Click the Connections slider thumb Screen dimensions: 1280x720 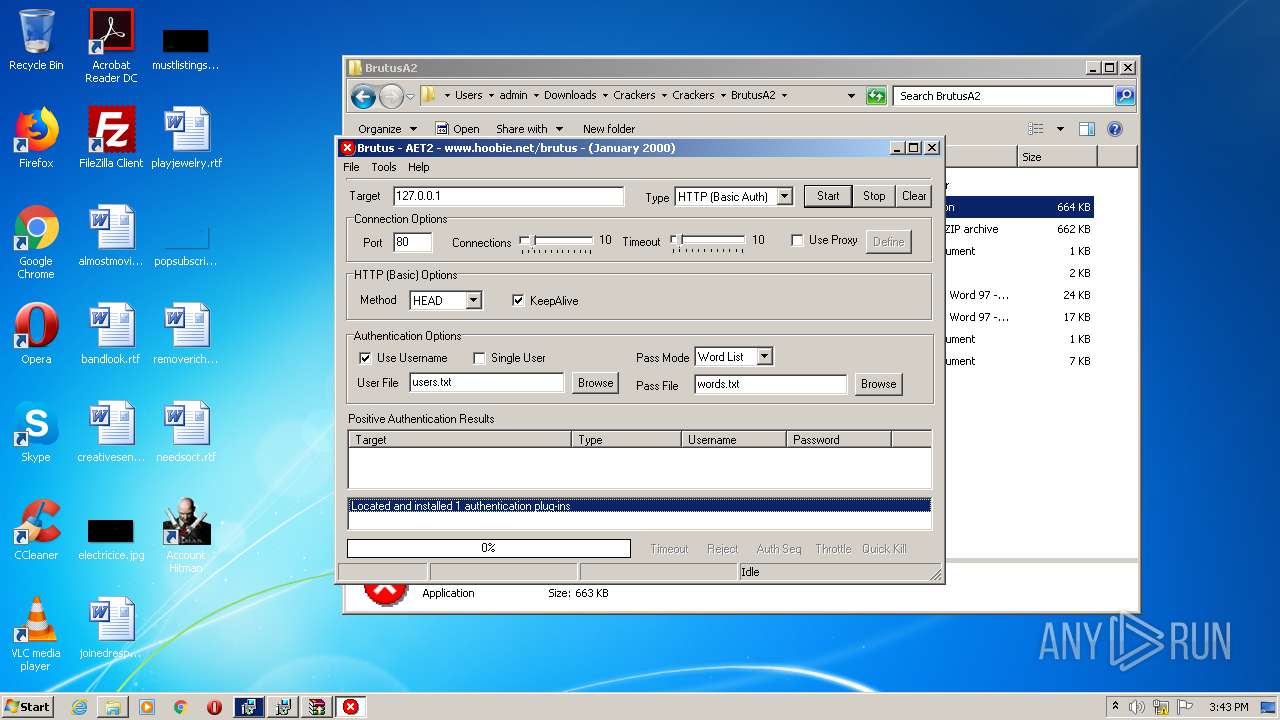[525, 241]
